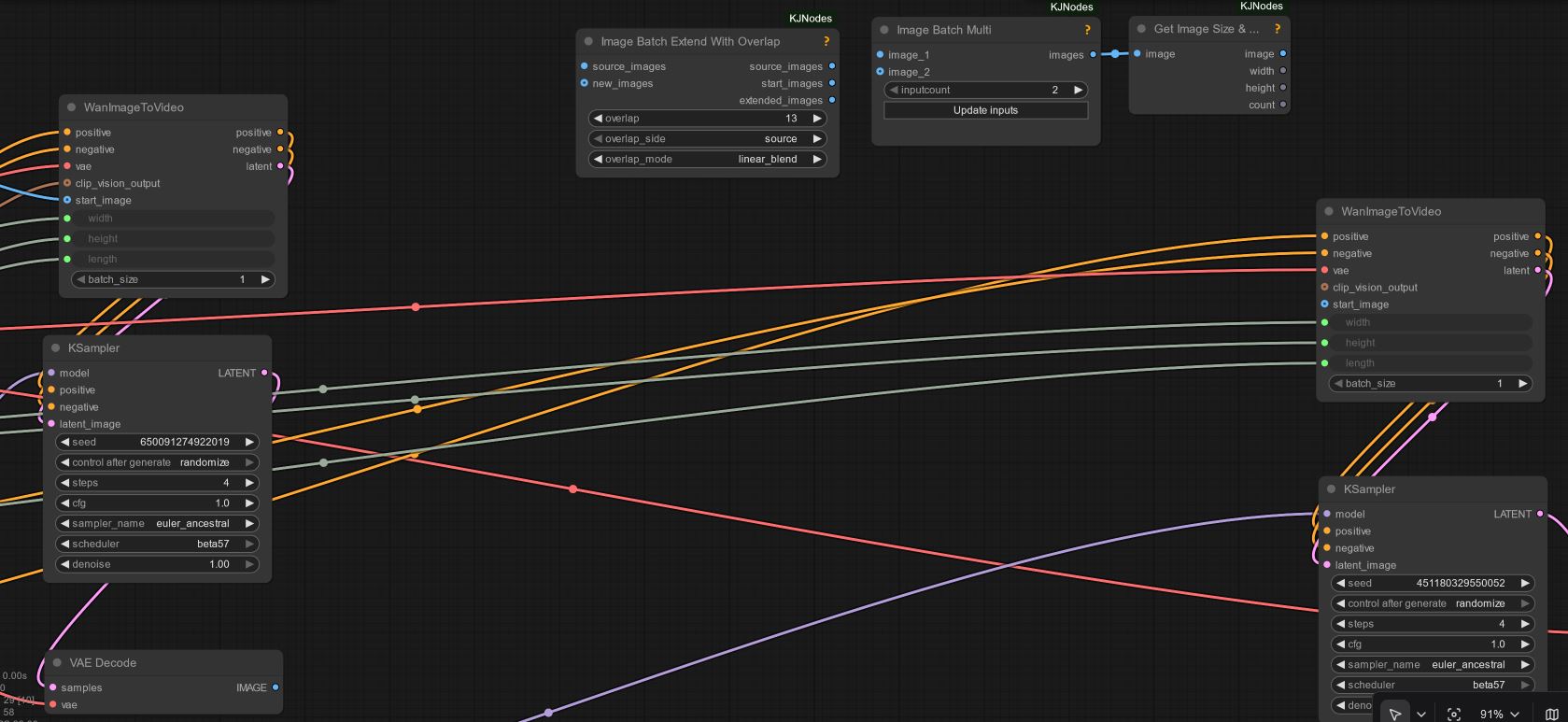Open help for Image Batch Extend With Overlap
The width and height of the screenshot is (1568, 722).
826,41
